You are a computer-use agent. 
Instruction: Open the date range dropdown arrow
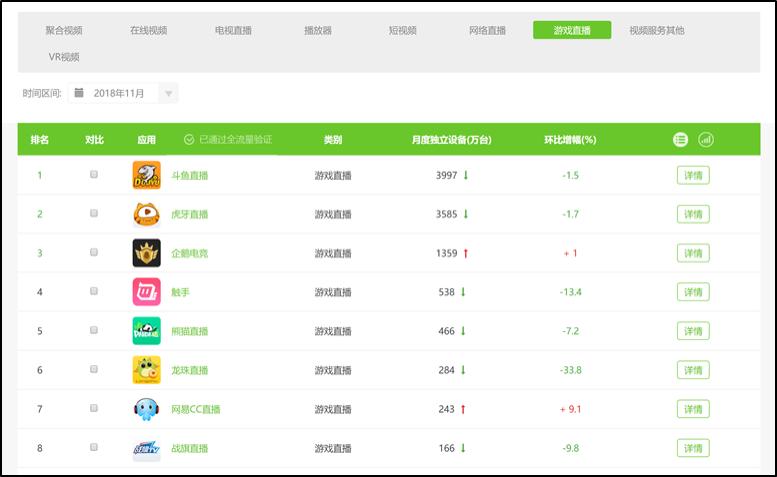point(168,93)
